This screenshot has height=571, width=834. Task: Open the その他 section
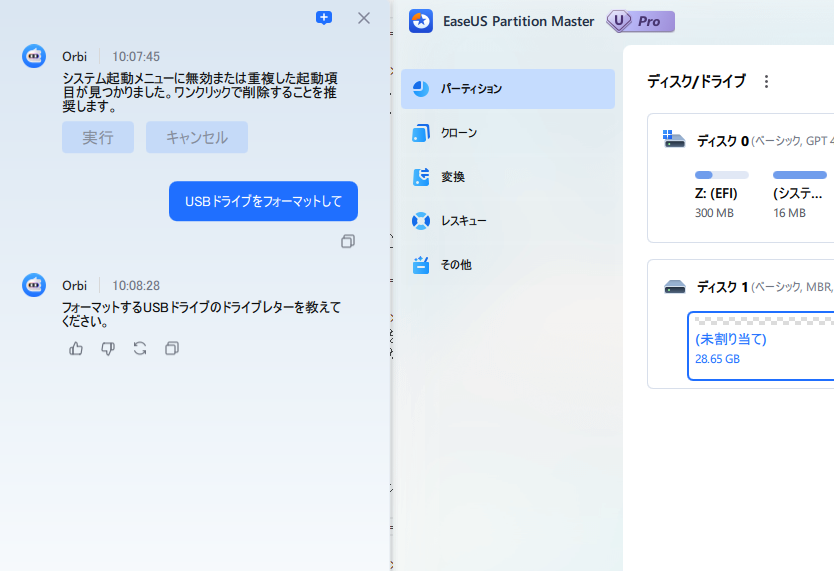click(x=508, y=265)
